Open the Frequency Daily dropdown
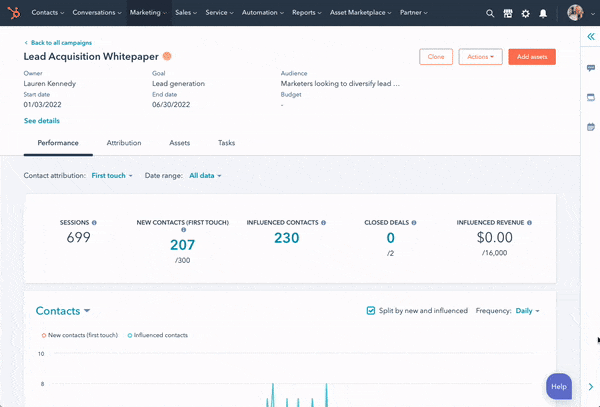600x407 pixels. pos(527,311)
